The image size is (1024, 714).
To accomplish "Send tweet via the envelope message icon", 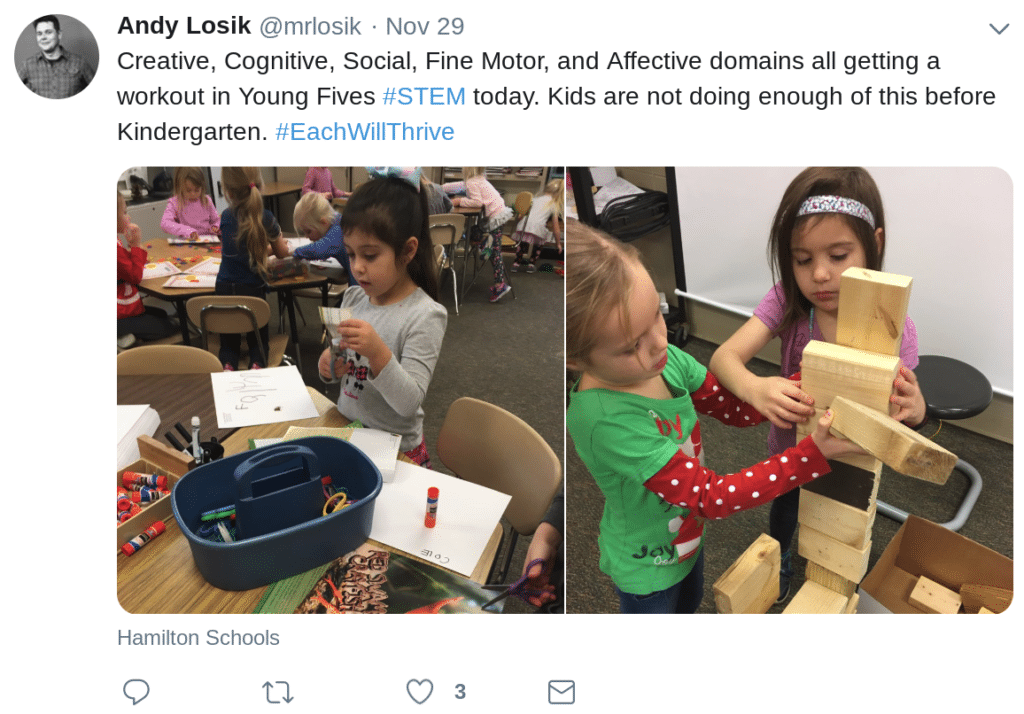I will 561,692.
